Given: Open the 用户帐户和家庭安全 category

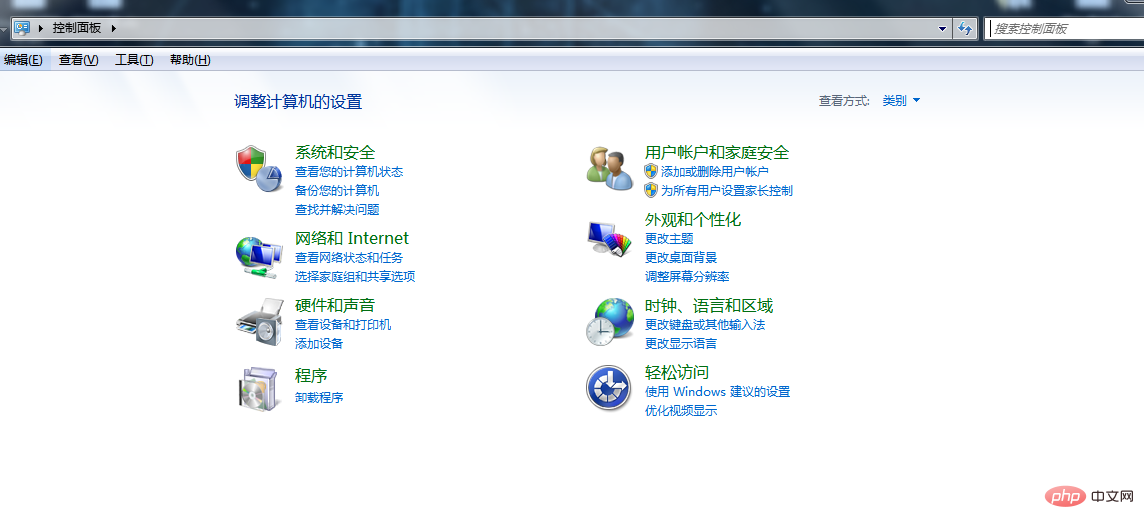Looking at the screenshot, I should 717,152.
